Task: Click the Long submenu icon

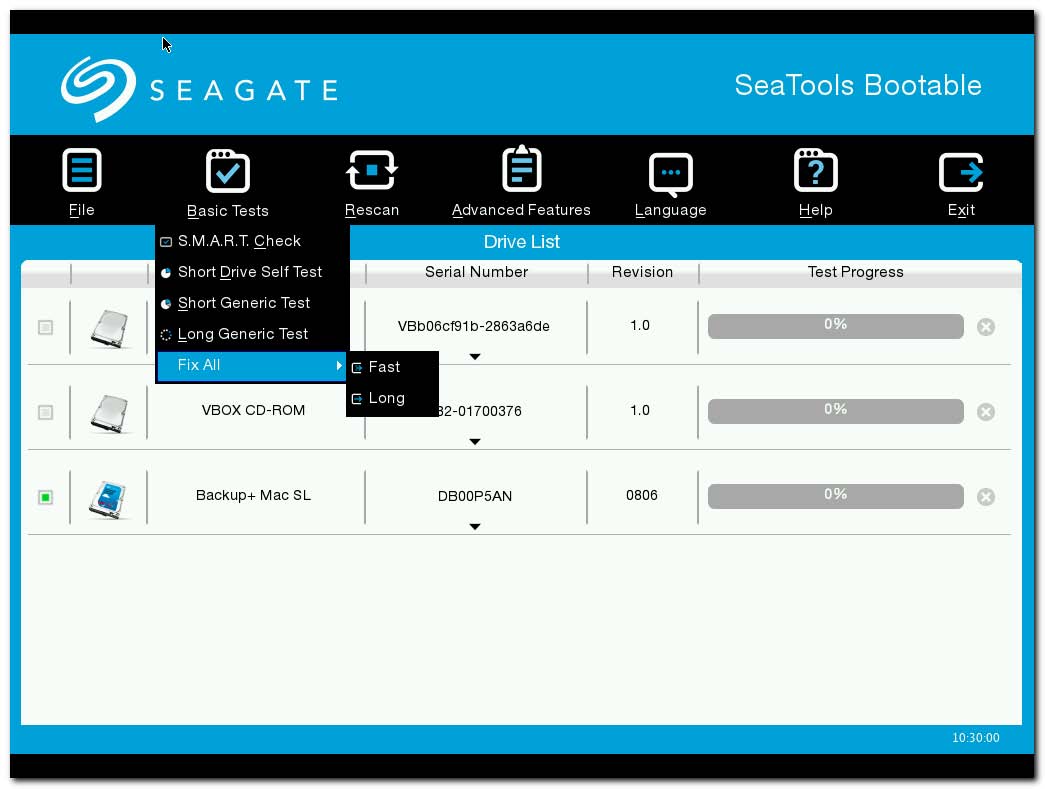Action: point(357,398)
